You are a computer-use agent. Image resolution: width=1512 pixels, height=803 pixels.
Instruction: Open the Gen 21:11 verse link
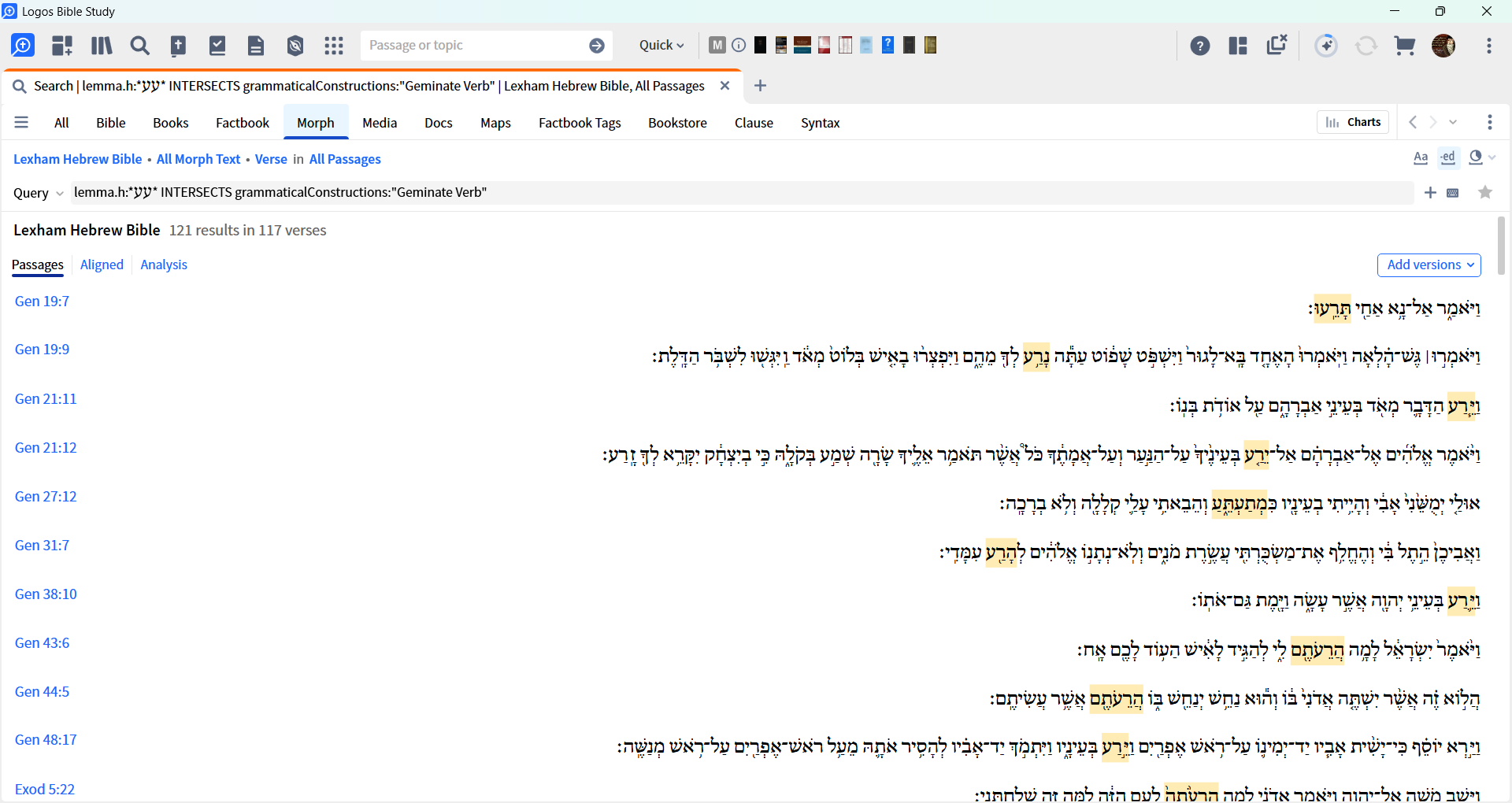tap(46, 399)
